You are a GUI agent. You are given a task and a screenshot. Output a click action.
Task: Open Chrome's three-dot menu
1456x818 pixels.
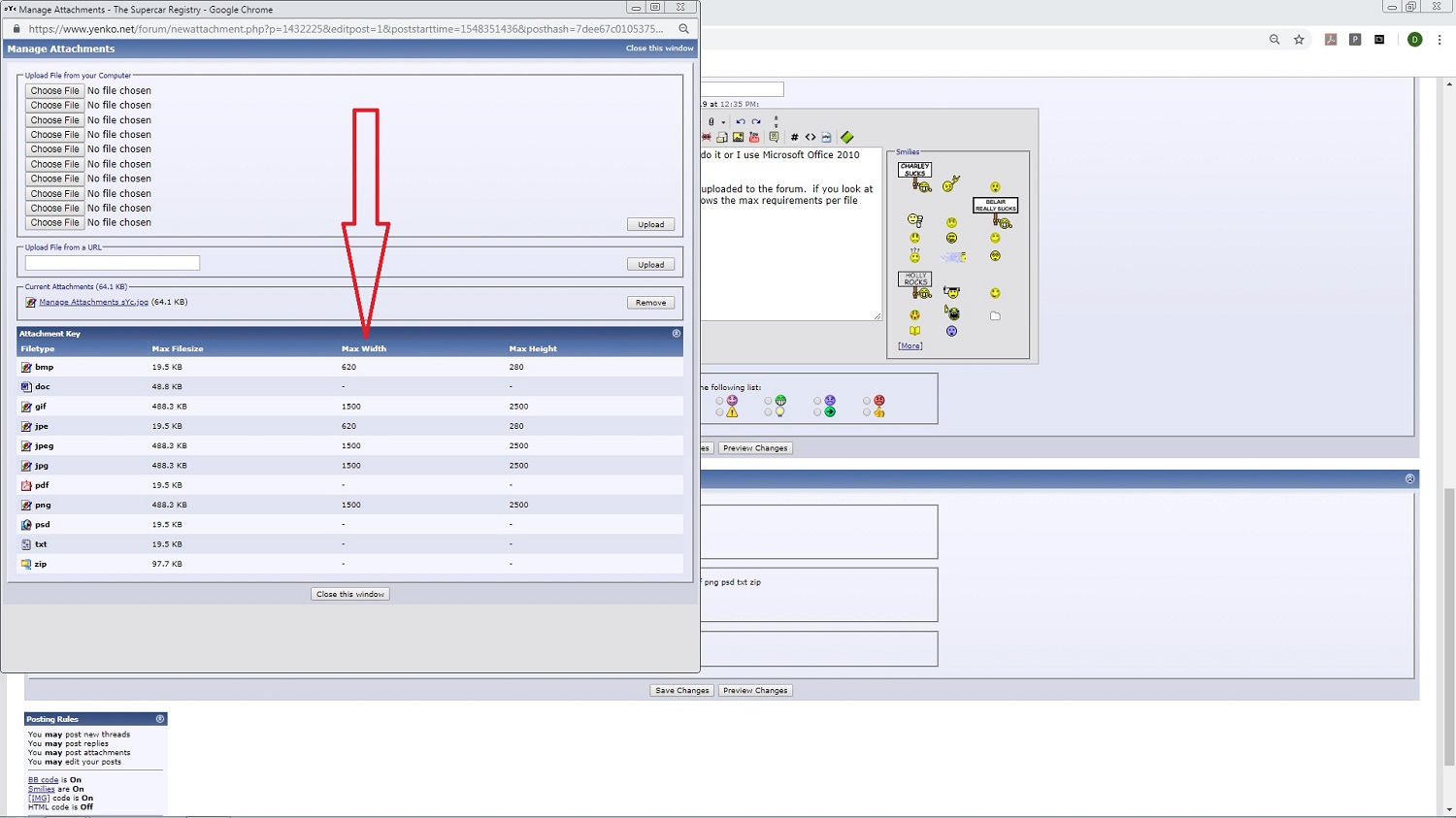tap(1439, 40)
